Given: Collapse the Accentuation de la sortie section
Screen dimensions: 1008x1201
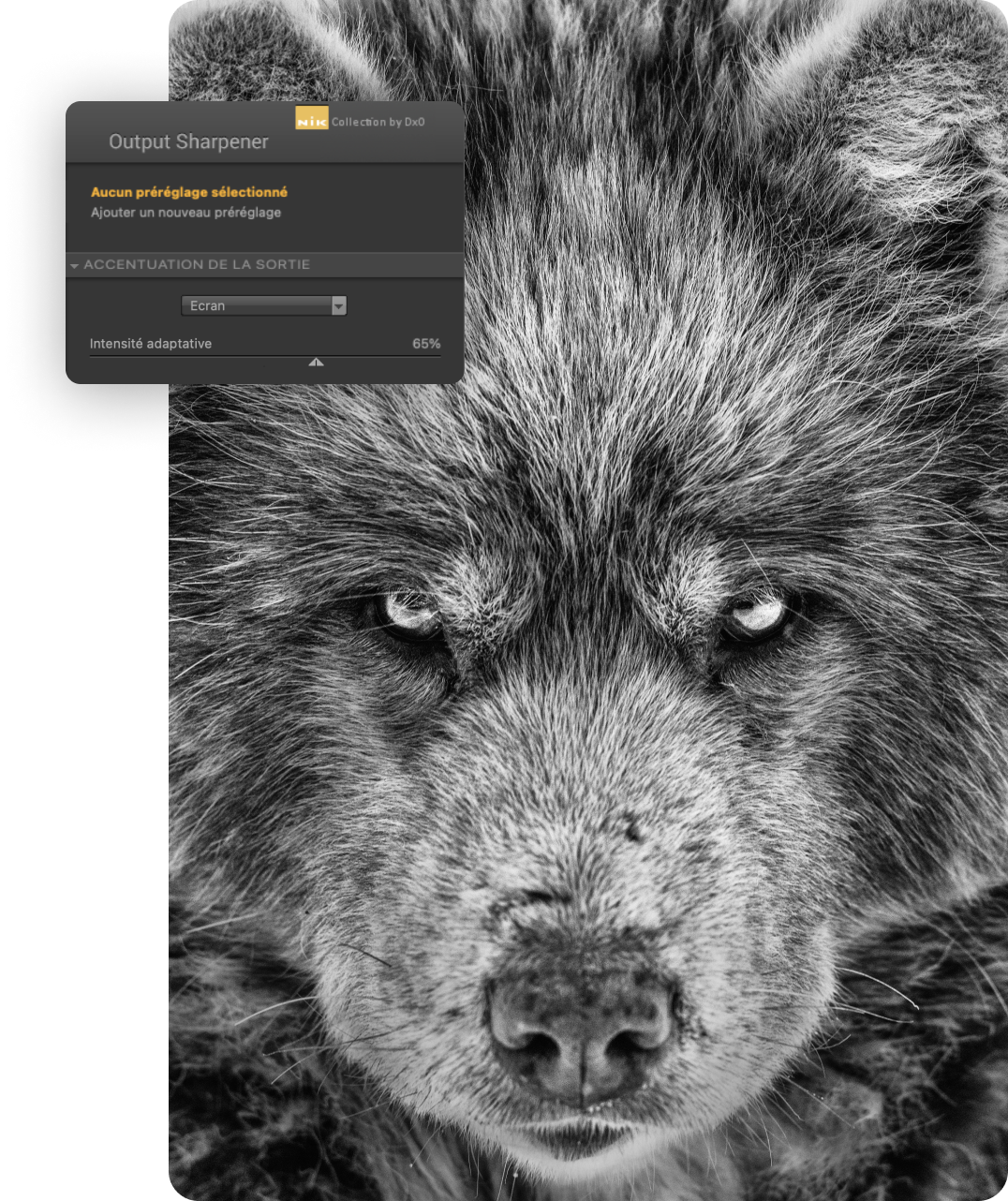Looking at the screenshot, I should [74, 266].
